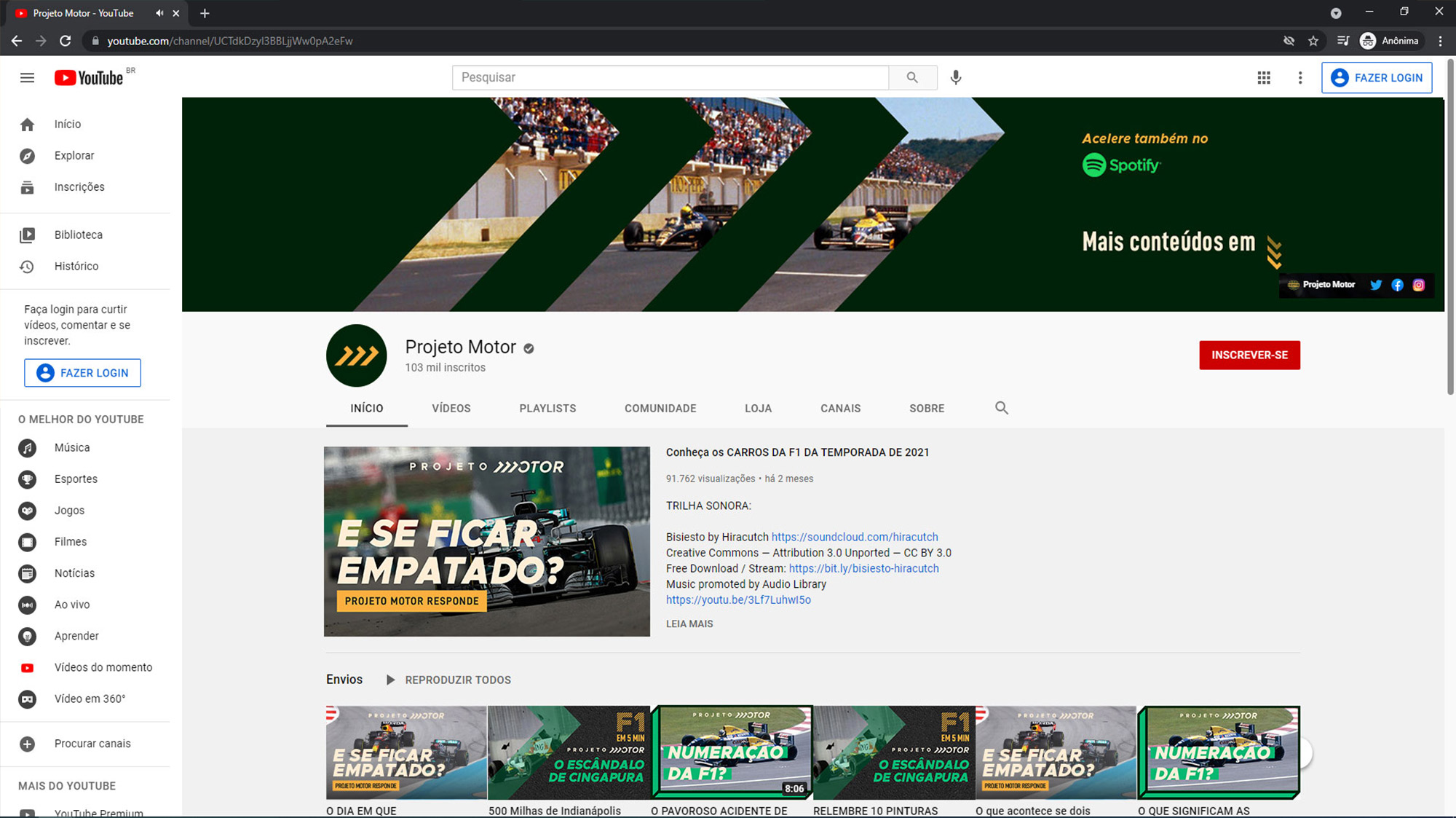Viewport: 1456px width, 818px height.
Task: Reload the page in browser
Action: pyautogui.click(x=65, y=41)
